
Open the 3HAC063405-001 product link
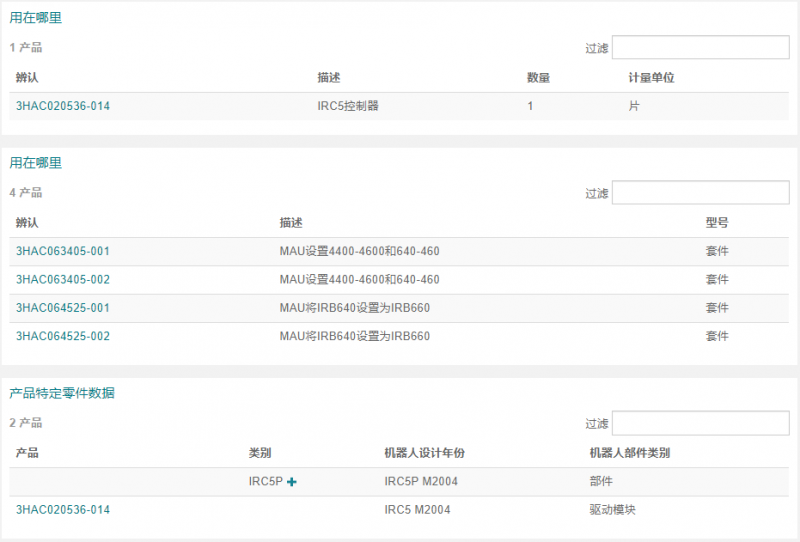(63, 251)
